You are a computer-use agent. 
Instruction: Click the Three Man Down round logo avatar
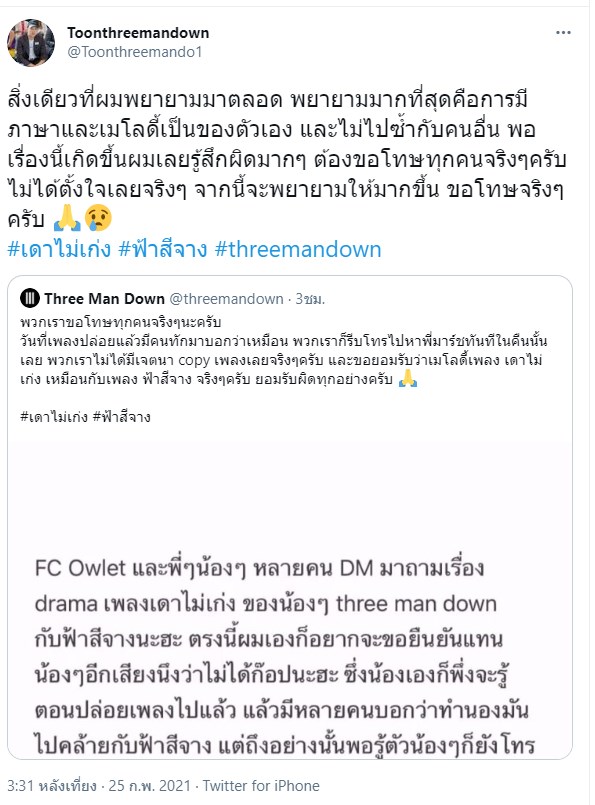click(x=29, y=298)
